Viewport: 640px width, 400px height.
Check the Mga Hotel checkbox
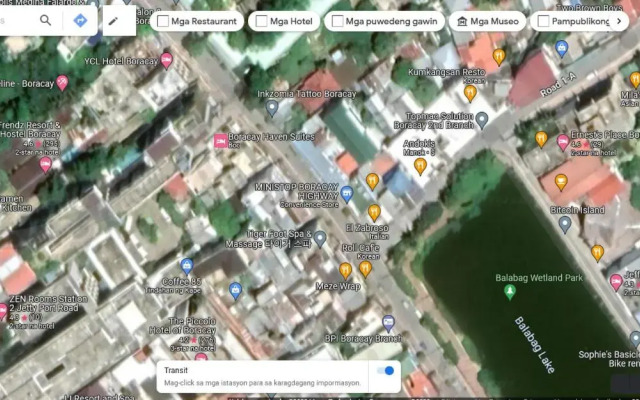(261, 21)
